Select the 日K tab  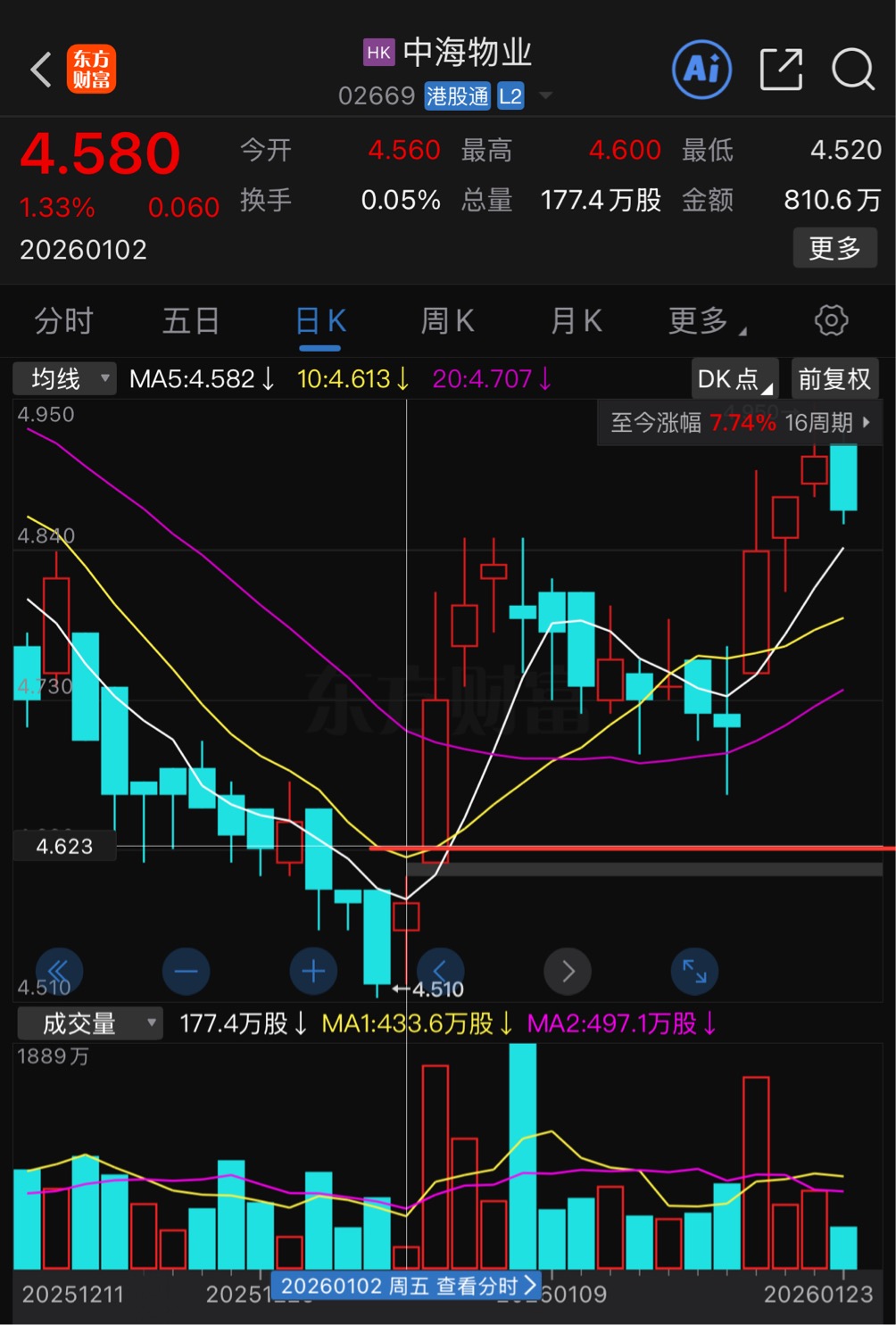320,320
